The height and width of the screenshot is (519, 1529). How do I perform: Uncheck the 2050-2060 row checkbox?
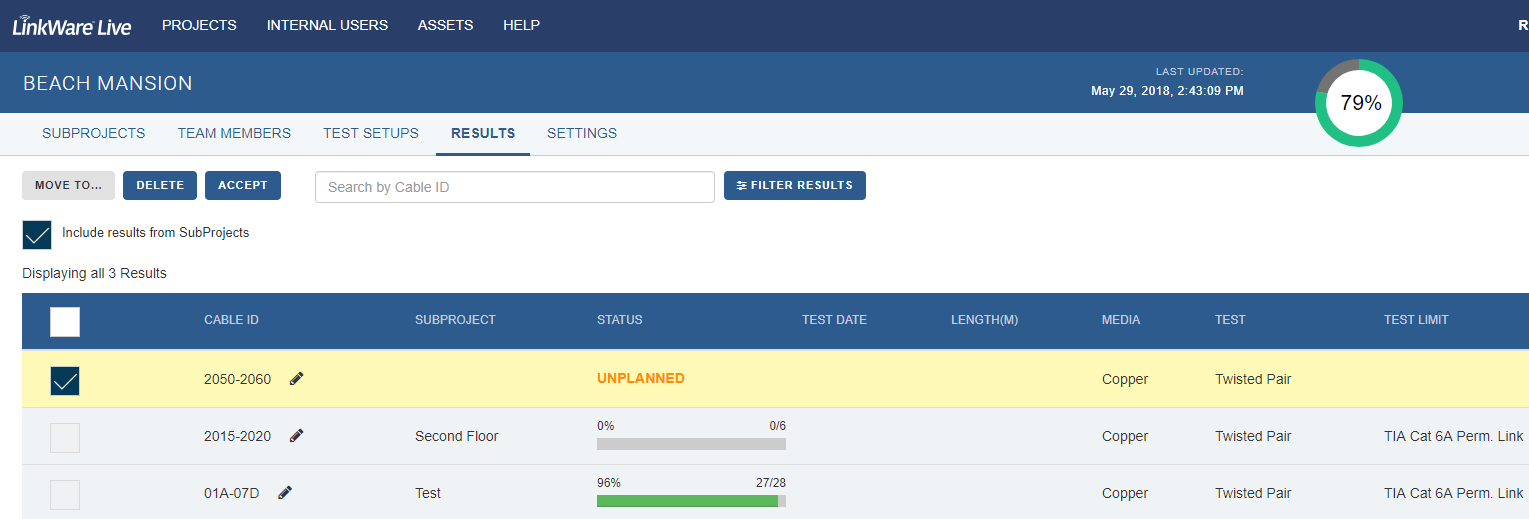point(65,381)
